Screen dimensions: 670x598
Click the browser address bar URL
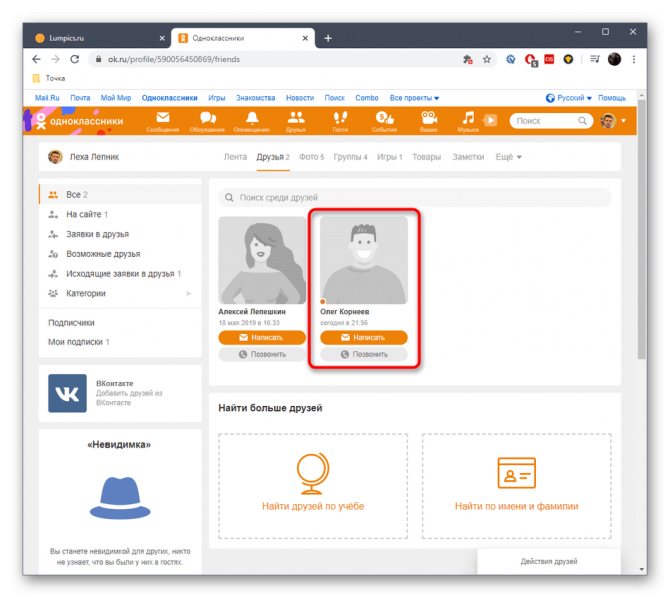click(x=174, y=59)
